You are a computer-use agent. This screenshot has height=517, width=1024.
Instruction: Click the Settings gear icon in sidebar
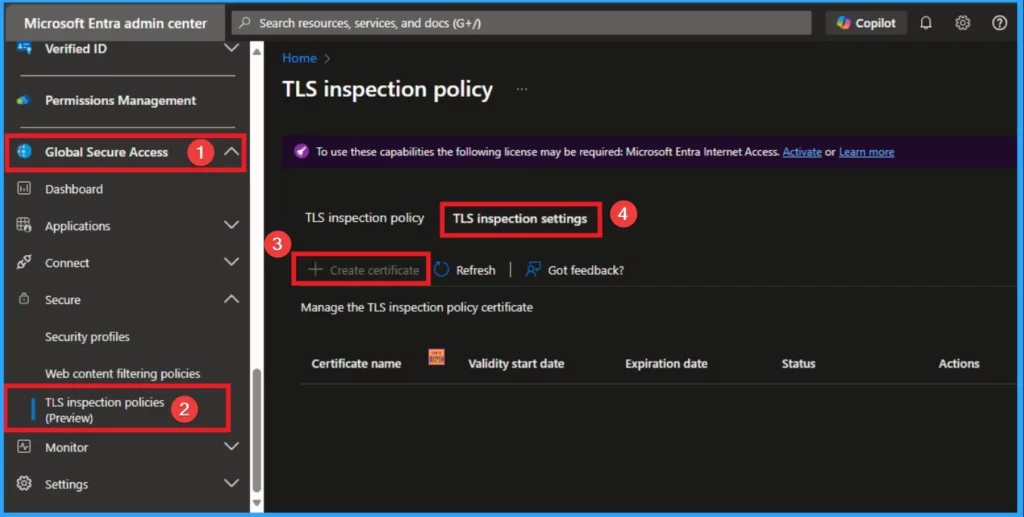24,483
